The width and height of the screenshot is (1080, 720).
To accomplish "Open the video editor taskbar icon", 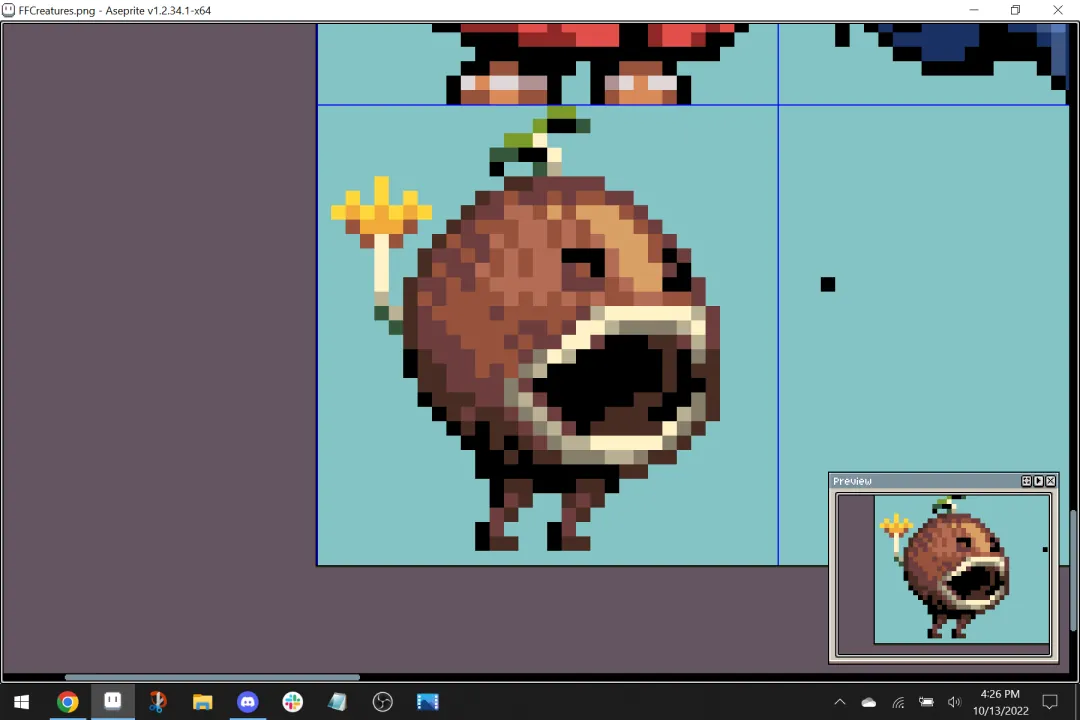I will pos(428,702).
